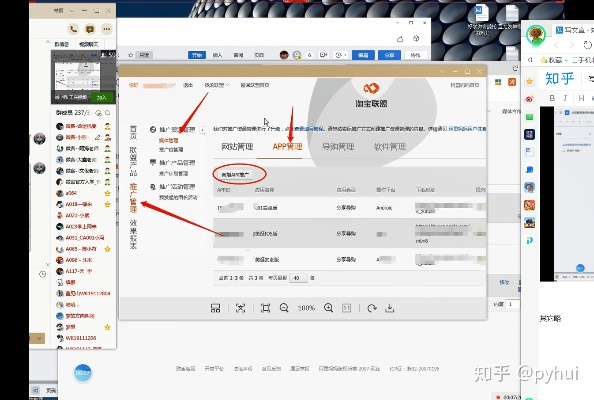Click the 修改 link at right edge
The image size is (594, 400).
click(504, 282)
